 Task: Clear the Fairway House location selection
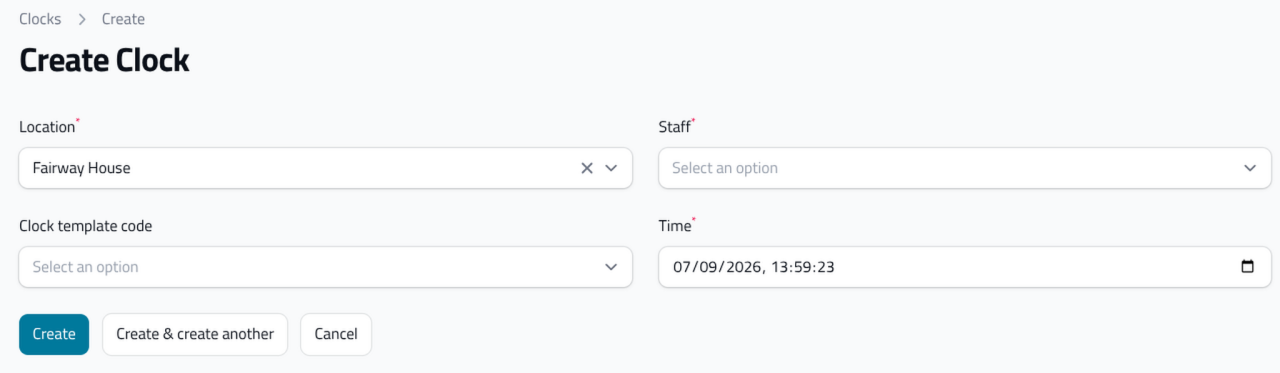coord(587,168)
